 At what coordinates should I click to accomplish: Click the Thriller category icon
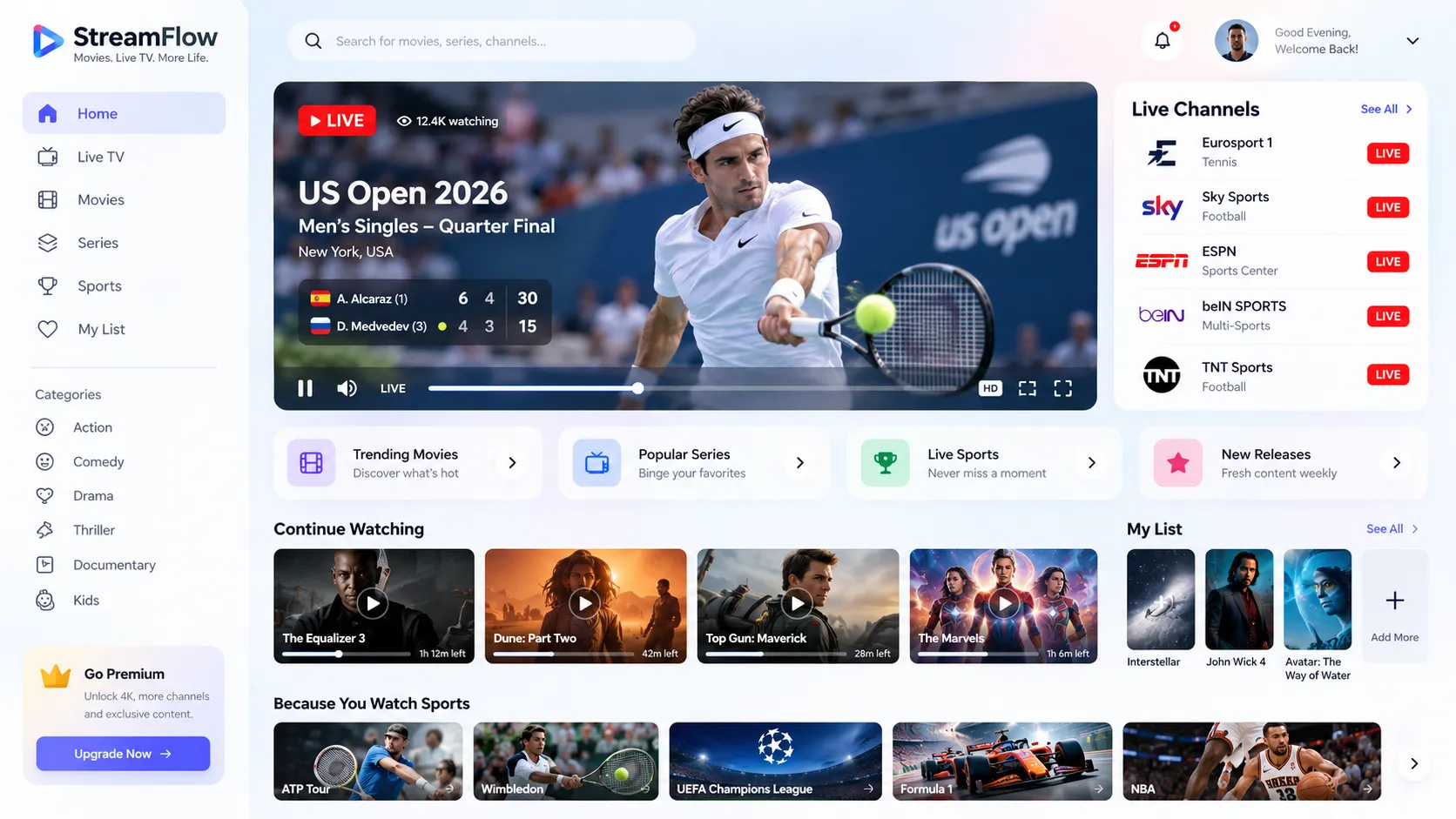pos(45,530)
